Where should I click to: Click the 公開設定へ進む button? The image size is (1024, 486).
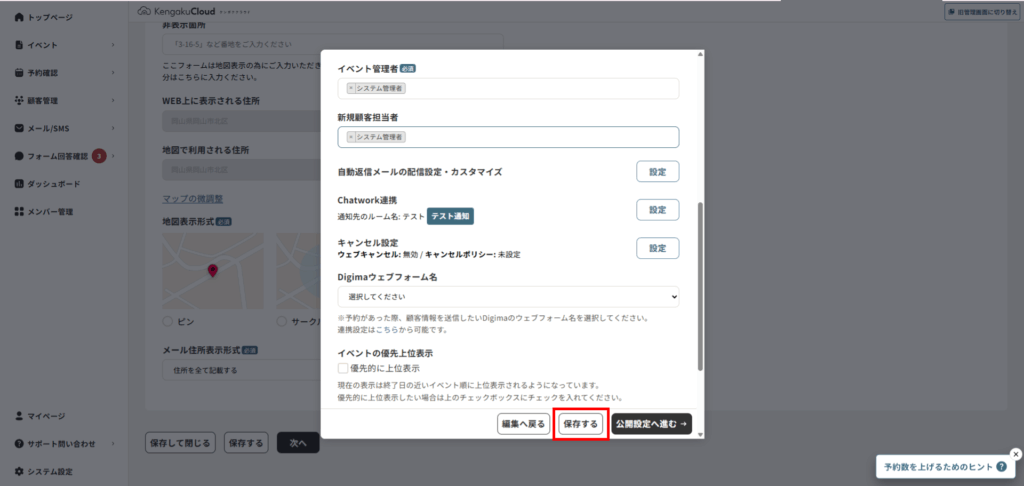651,424
